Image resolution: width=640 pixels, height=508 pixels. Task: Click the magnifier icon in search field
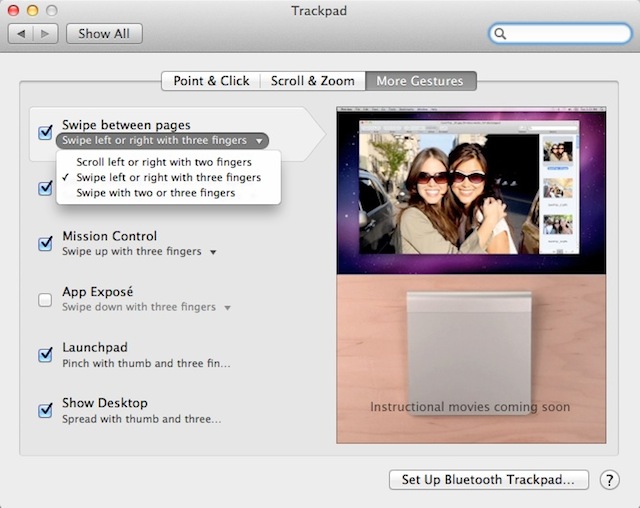501,34
